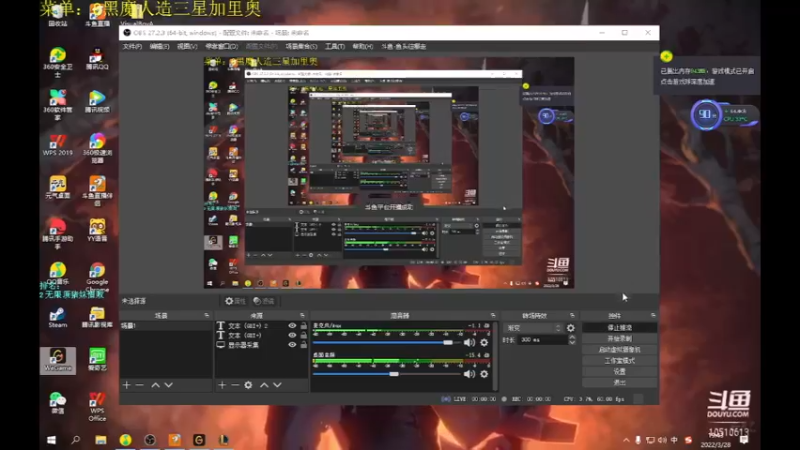Click the source Properties toolbar button

(236, 301)
